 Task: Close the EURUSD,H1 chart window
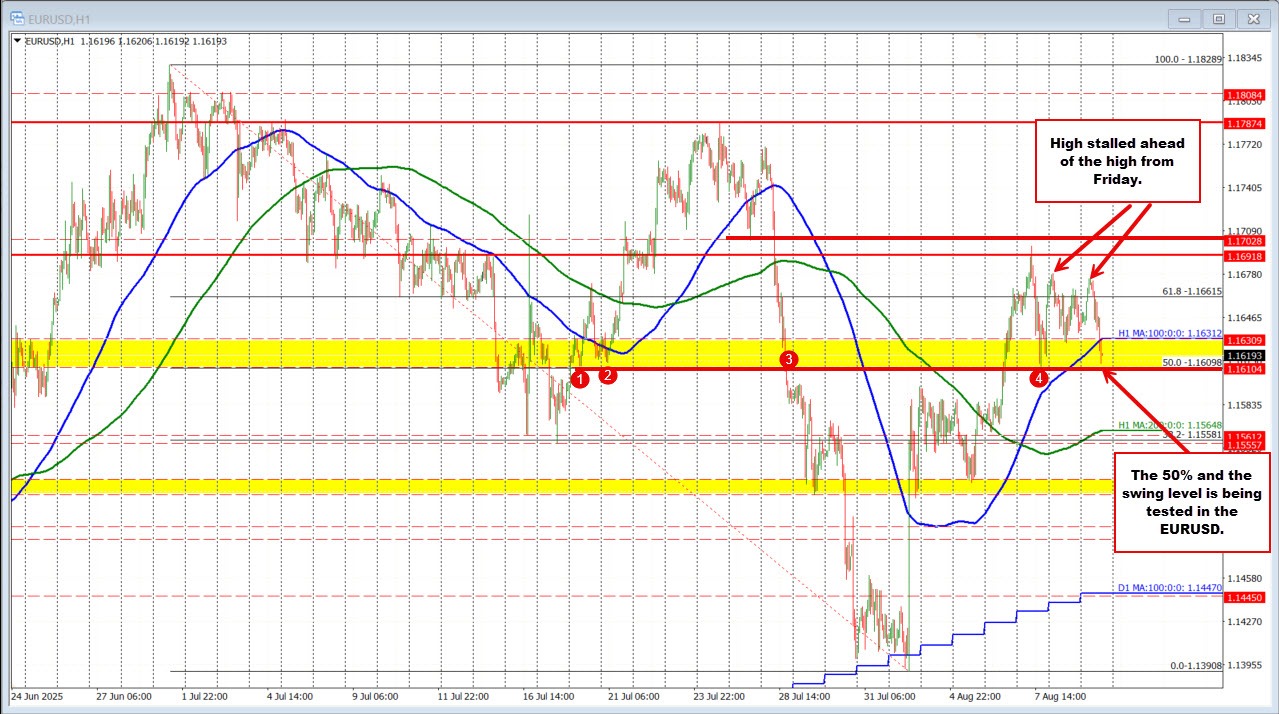tap(1252, 18)
